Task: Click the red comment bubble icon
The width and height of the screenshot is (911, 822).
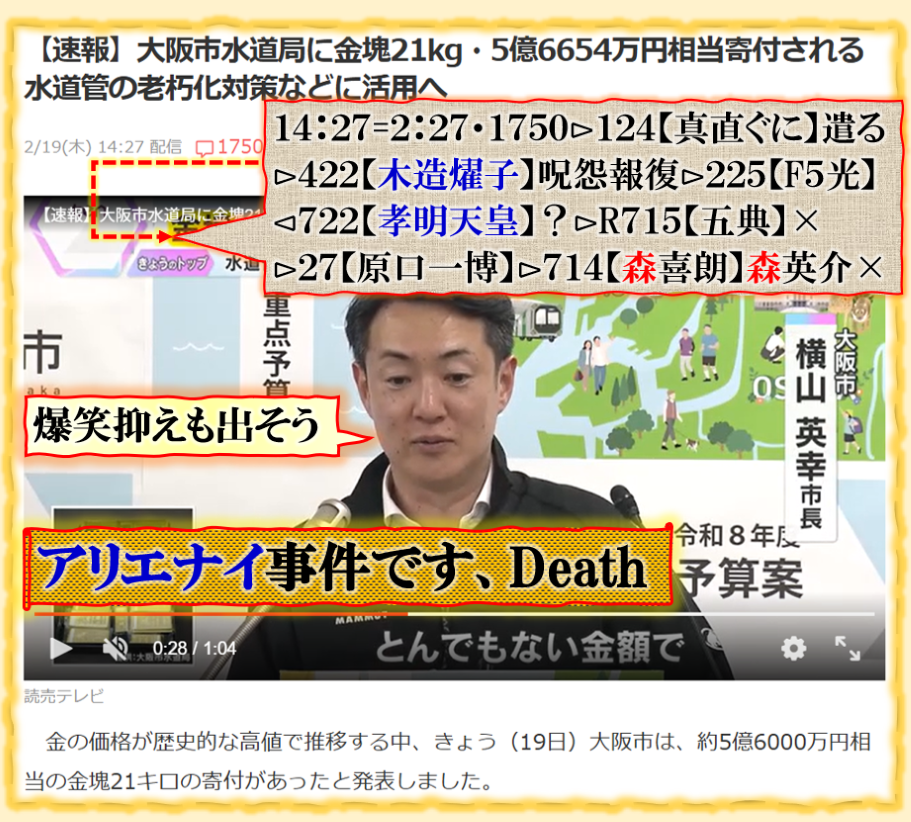Action: pos(204,148)
